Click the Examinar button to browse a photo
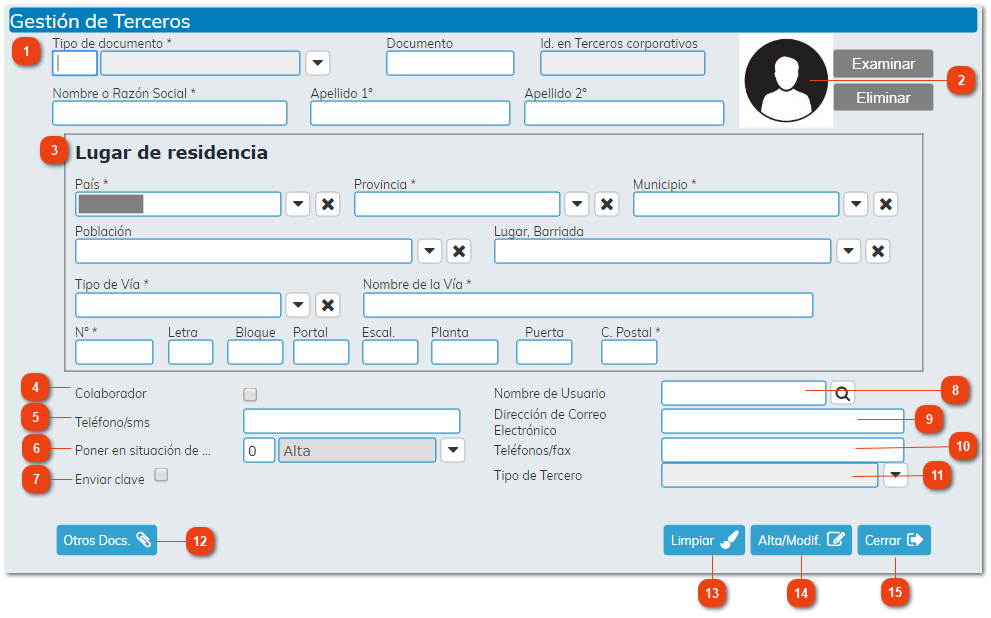The width and height of the screenshot is (991, 618). click(881, 63)
